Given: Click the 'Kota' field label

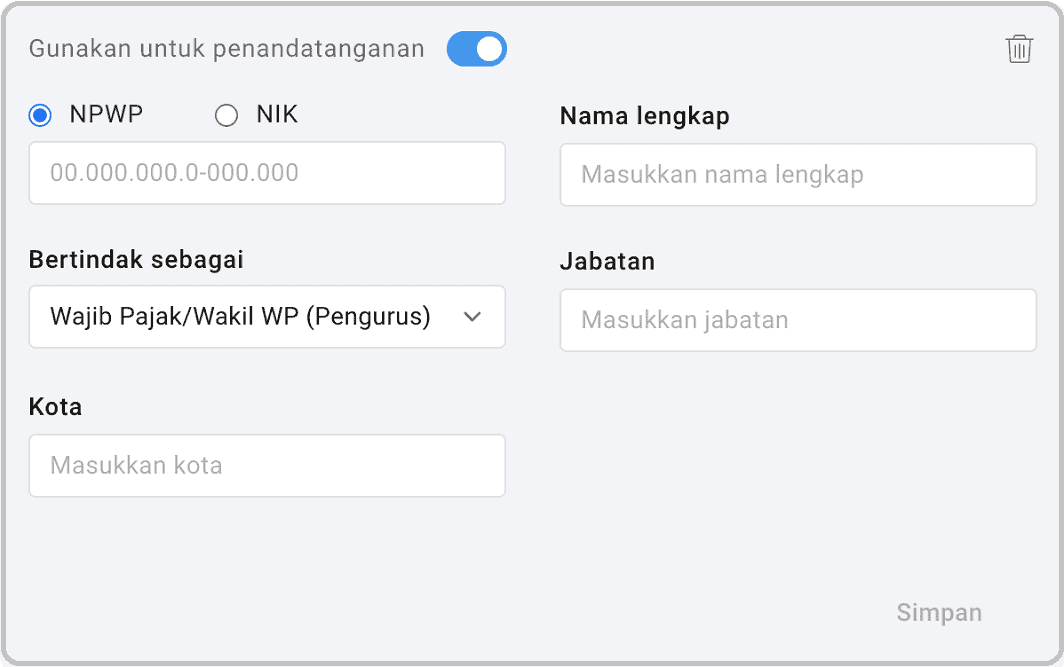Looking at the screenshot, I should [x=55, y=407].
